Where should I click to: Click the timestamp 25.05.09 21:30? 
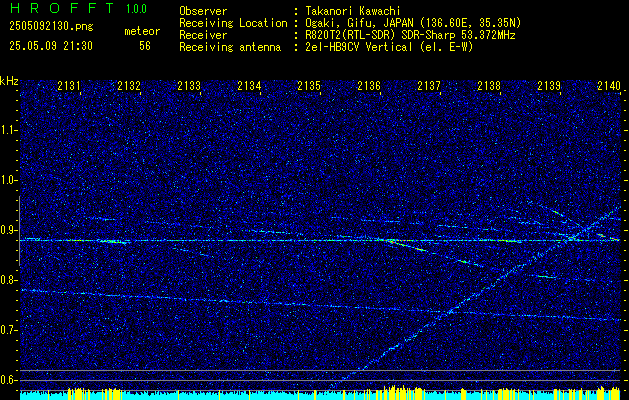(51, 46)
